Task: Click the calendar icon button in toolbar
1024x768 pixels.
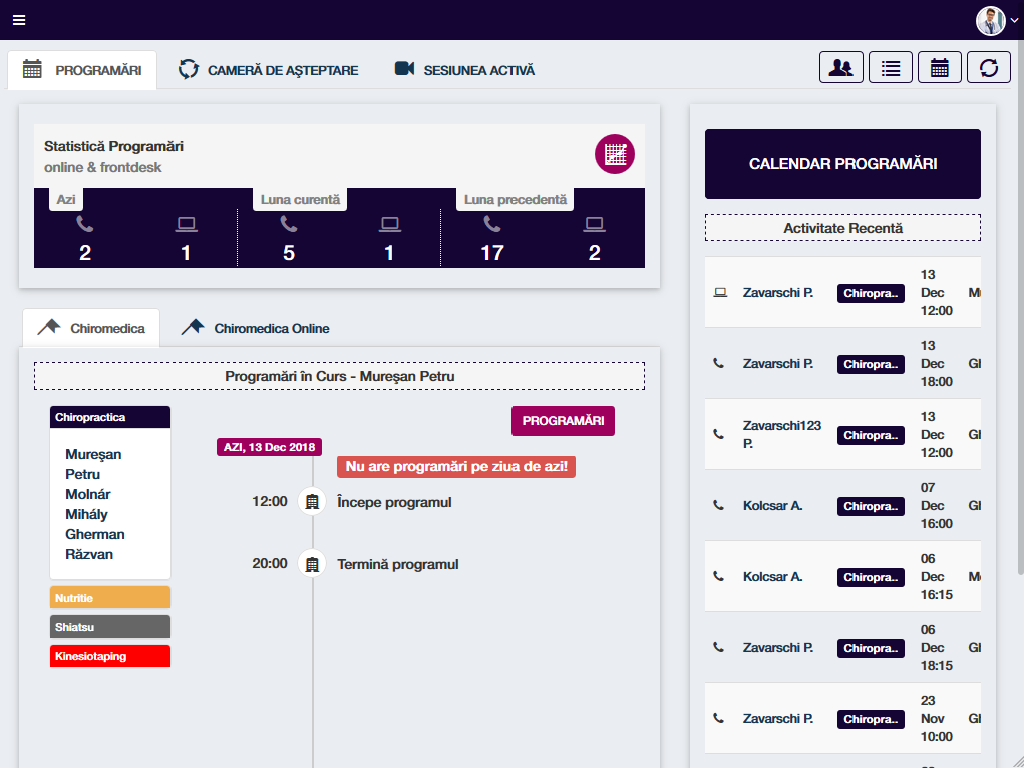Action: point(939,68)
